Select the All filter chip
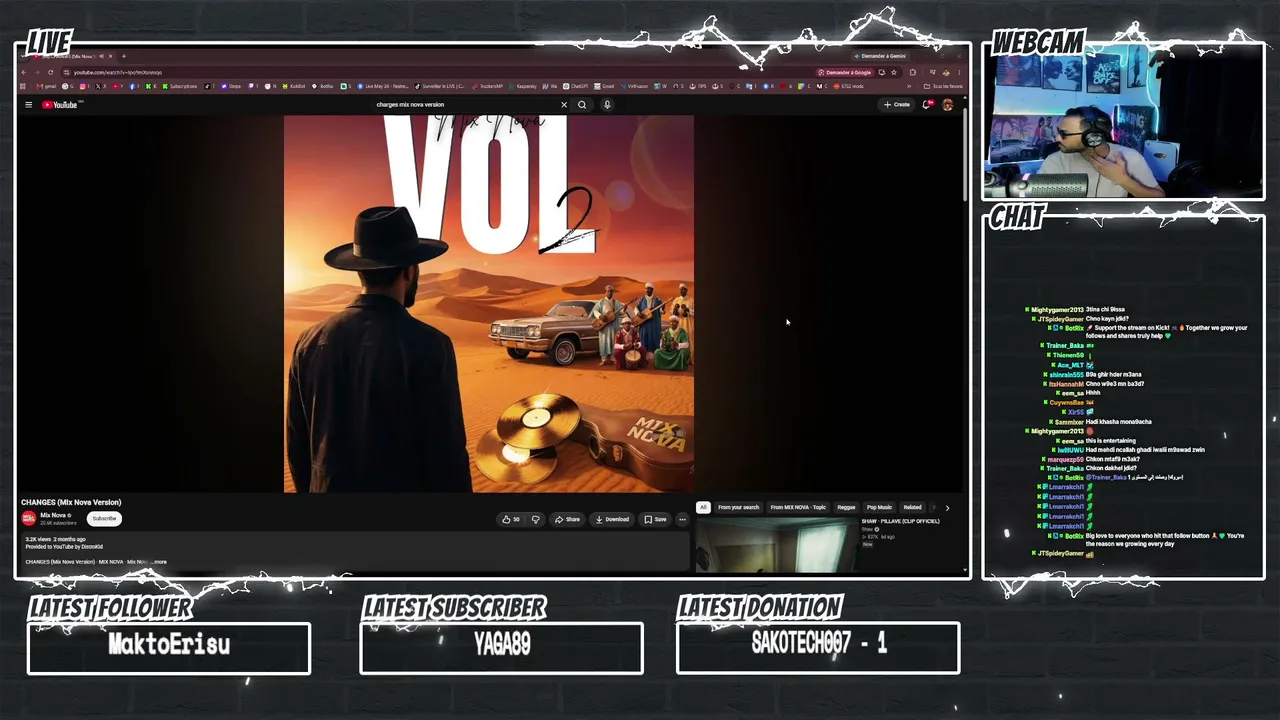Image resolution: width=1280 pixels, height=720 pixels. [703, 508]
